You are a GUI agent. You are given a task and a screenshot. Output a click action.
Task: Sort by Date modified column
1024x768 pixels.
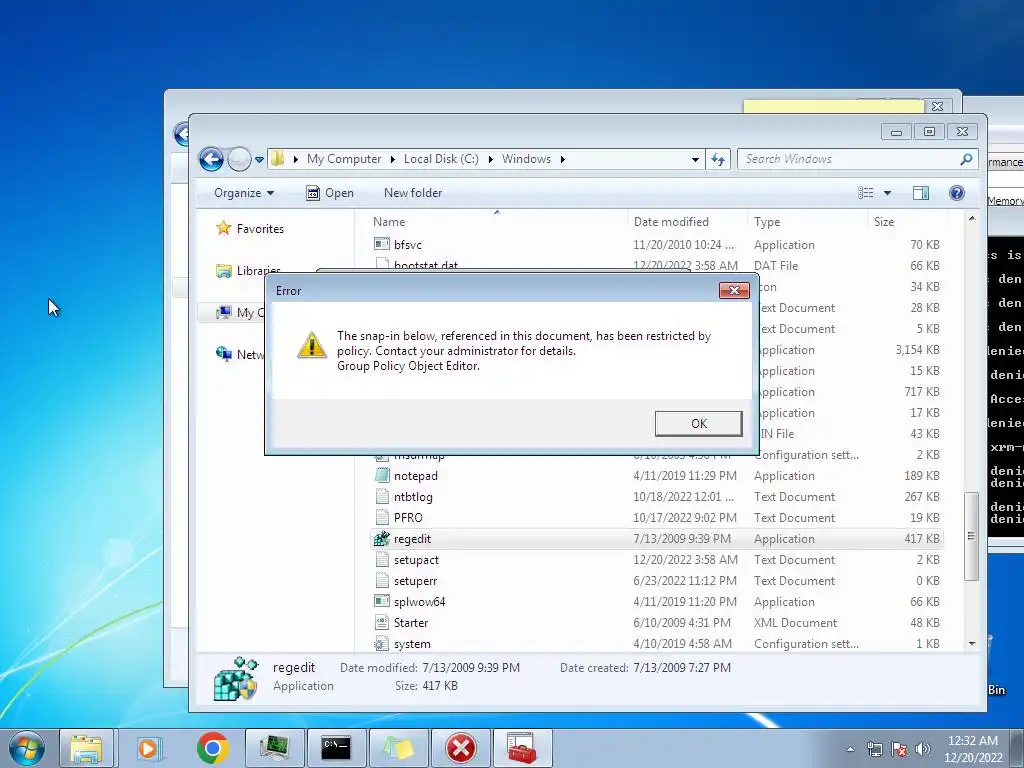pyautogui.click(x=671, y=221)
